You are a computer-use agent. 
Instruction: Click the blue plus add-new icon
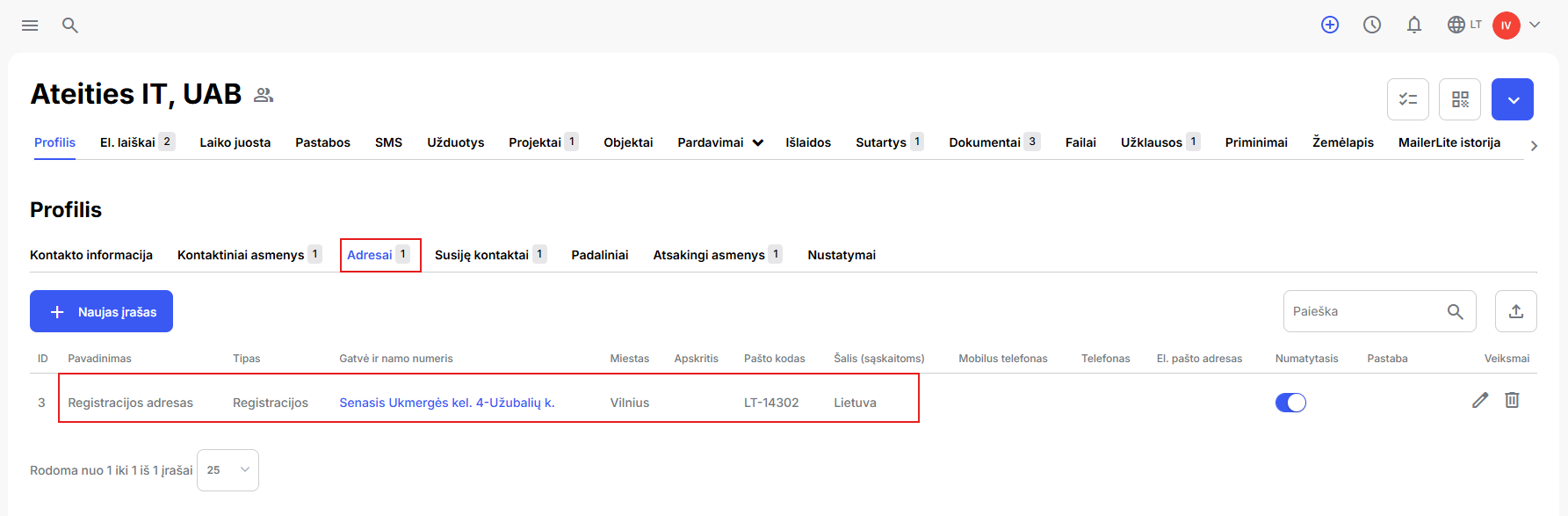pyautogui.click(x=1330, y=25)
